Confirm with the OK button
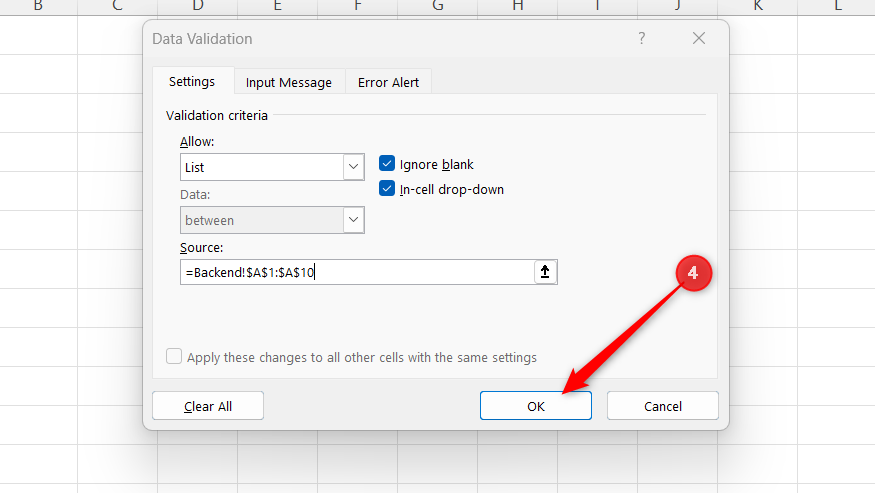Screen dimensions: 875x493 pyautogui.click(x=536, y=406)
